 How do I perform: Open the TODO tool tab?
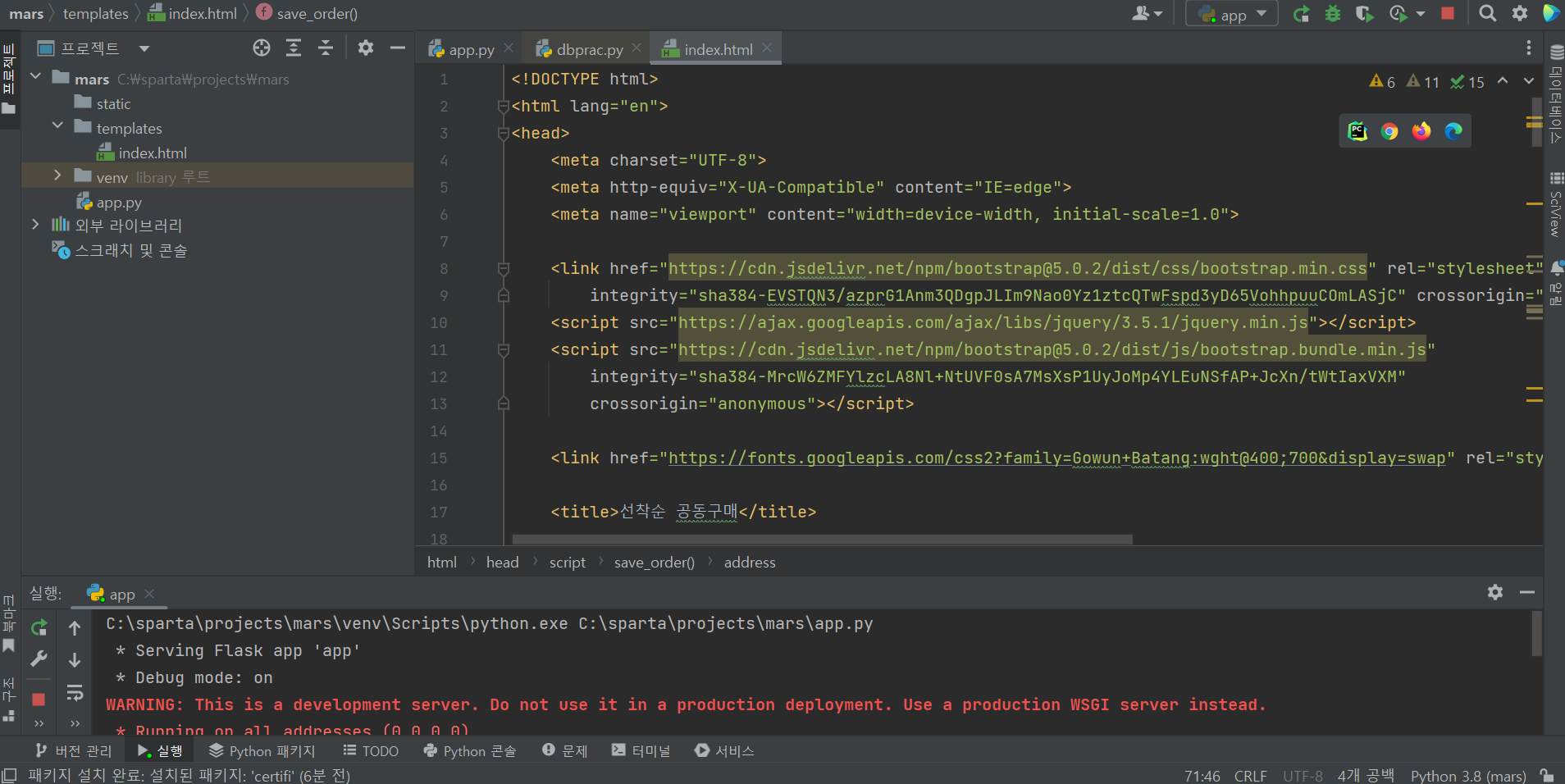371,750
